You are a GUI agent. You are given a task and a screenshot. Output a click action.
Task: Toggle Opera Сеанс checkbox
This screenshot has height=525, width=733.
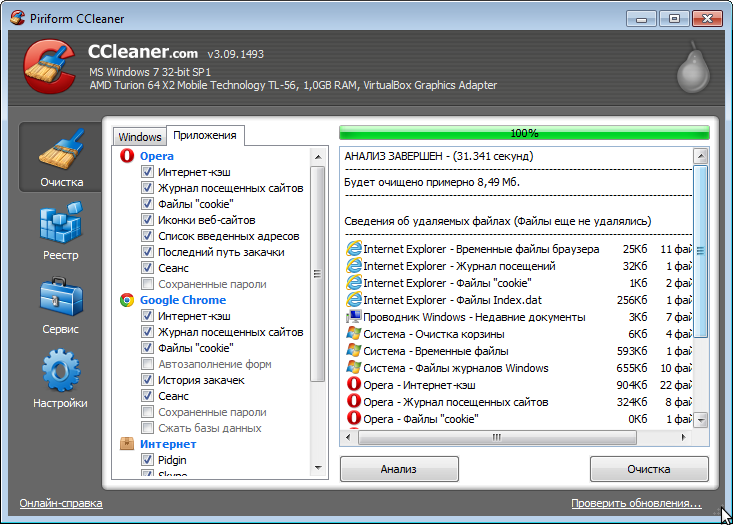(147, 268)
